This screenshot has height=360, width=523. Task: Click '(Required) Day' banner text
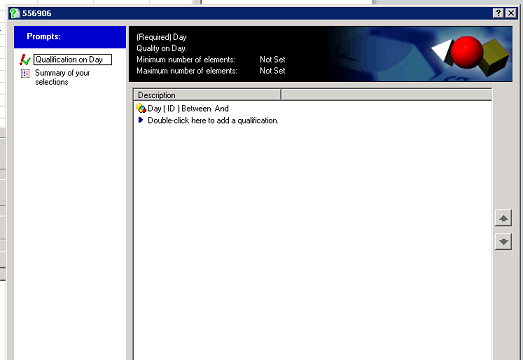coord(161,37)
